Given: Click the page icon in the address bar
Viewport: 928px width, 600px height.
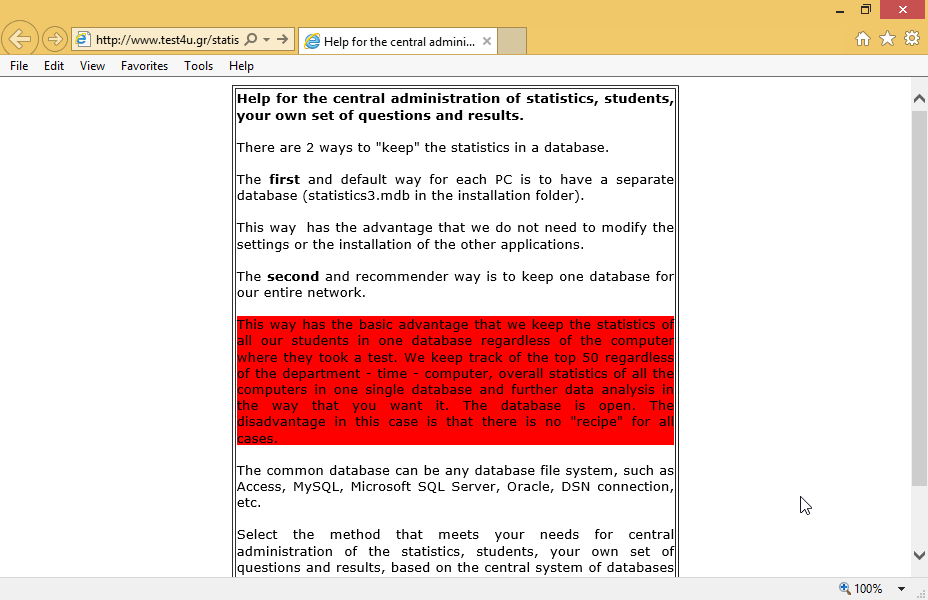Looking at the screenshot, I should [83, 40].
